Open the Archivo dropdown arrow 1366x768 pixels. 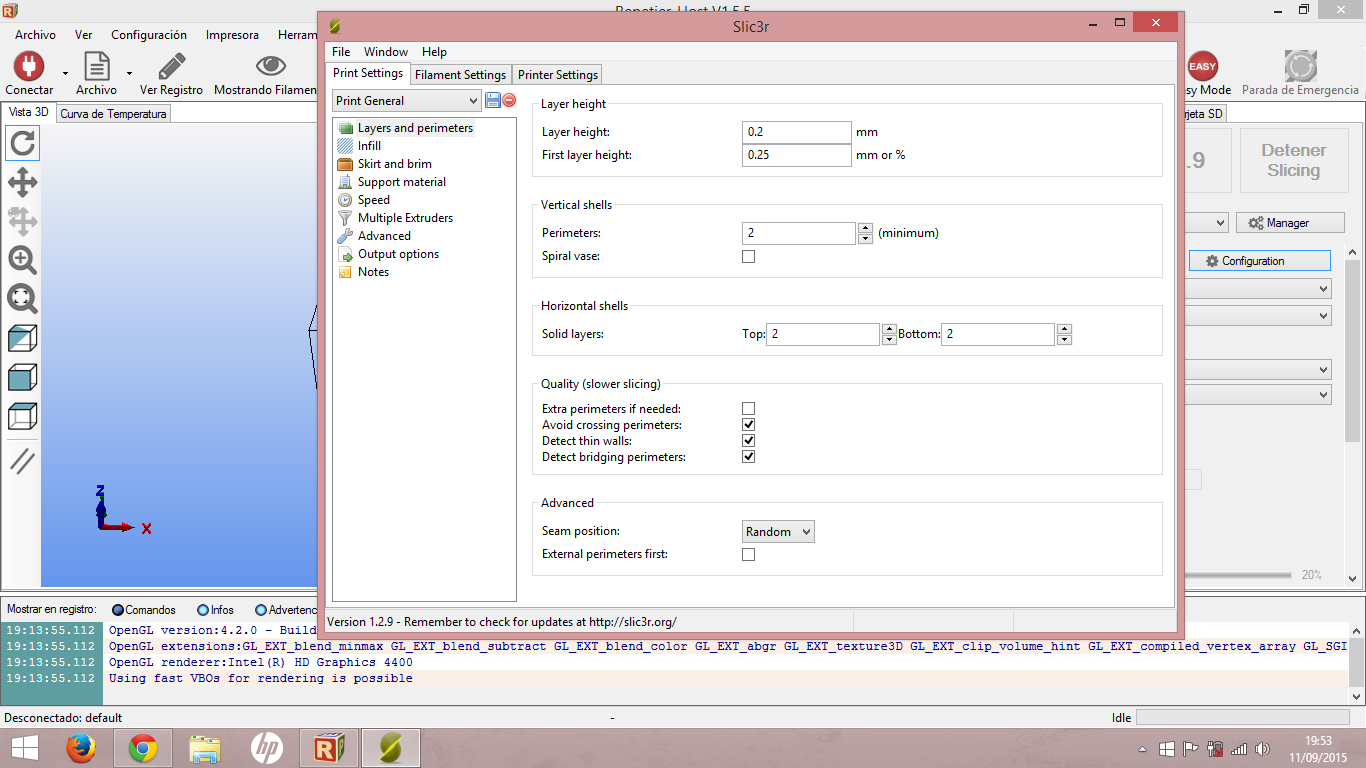129,73
